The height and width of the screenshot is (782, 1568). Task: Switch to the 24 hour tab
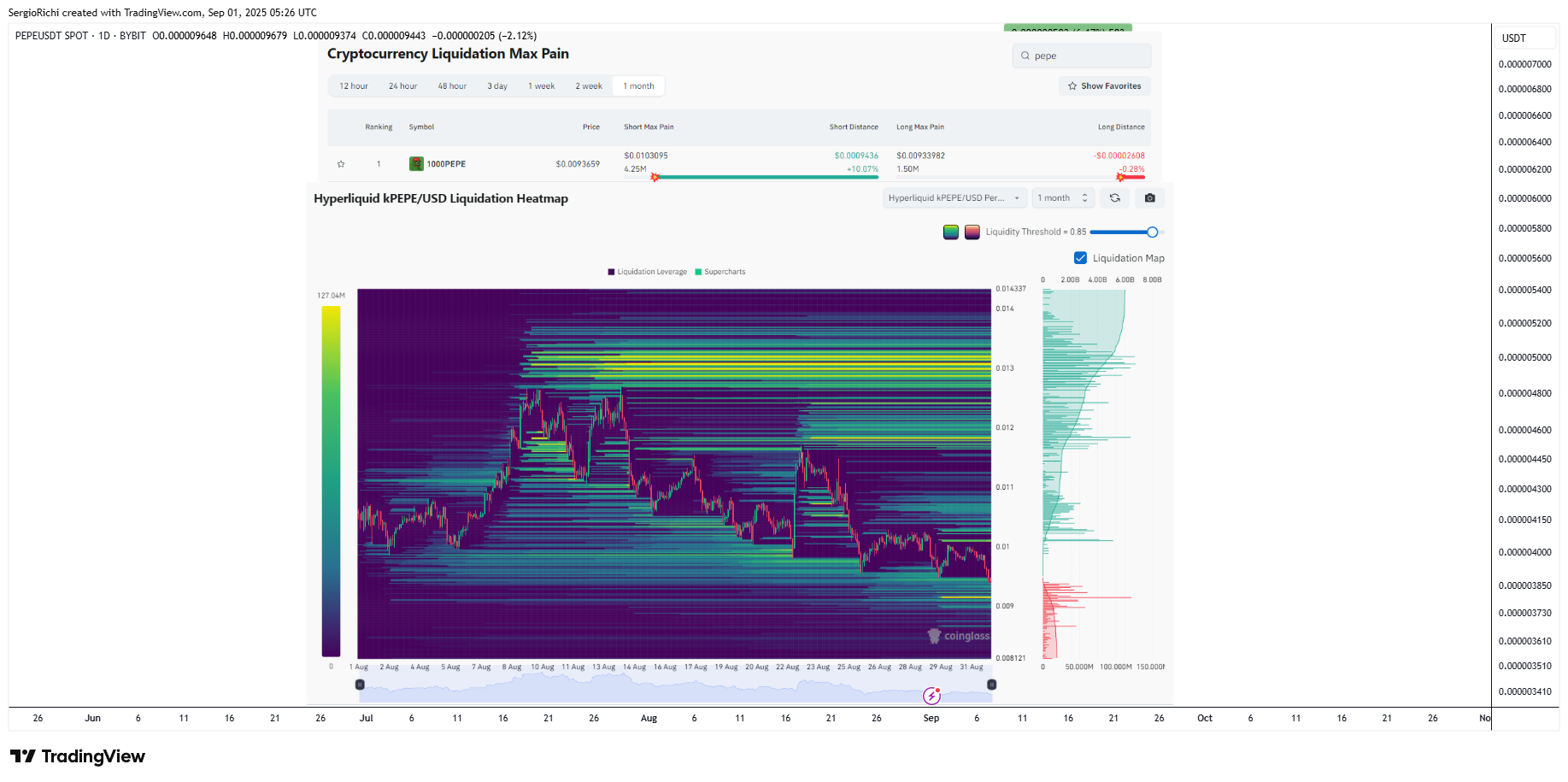pos(402,86)
